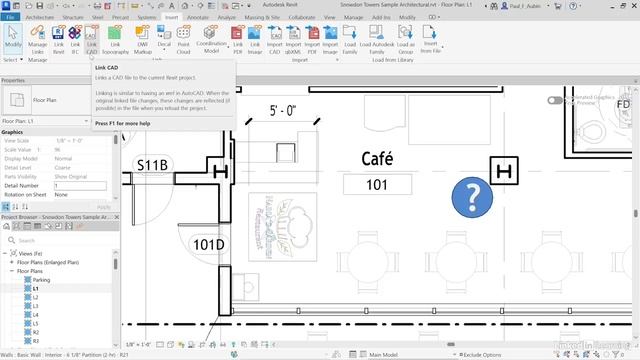Open the Help question mark icon in the title bar
640x360 pixels.
(573, 6)
